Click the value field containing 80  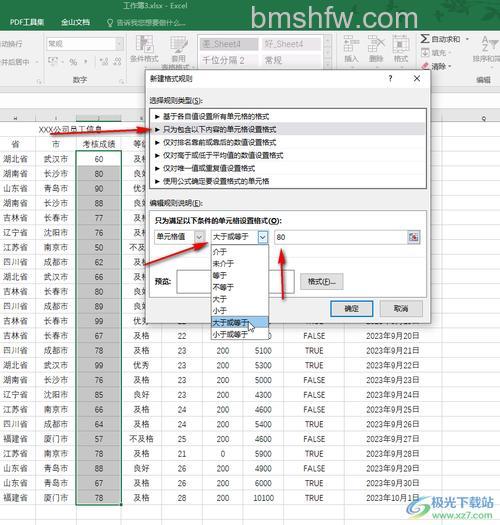(341, 237)
